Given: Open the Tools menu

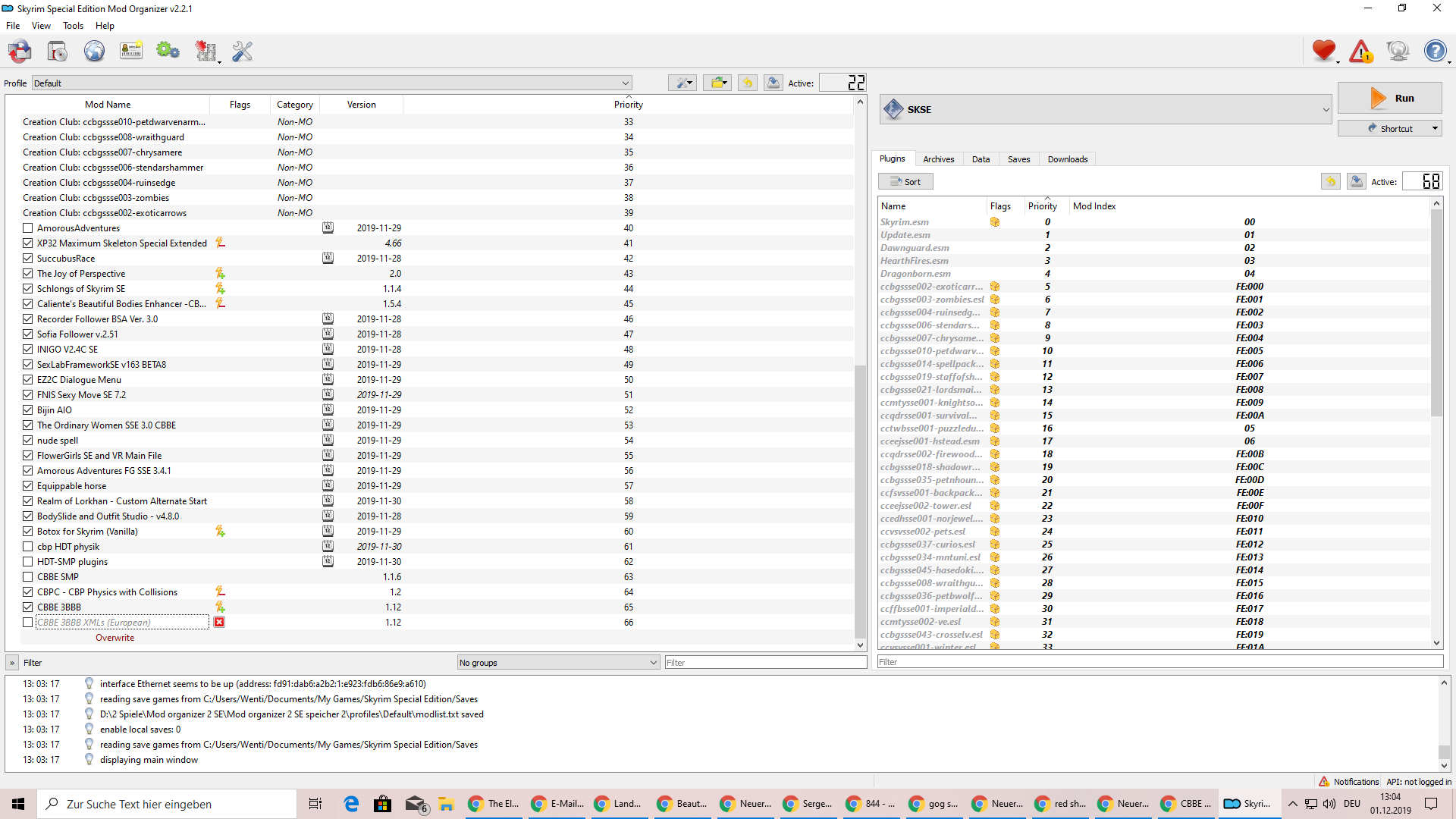Looking at the screenshot, I should 73,25.
